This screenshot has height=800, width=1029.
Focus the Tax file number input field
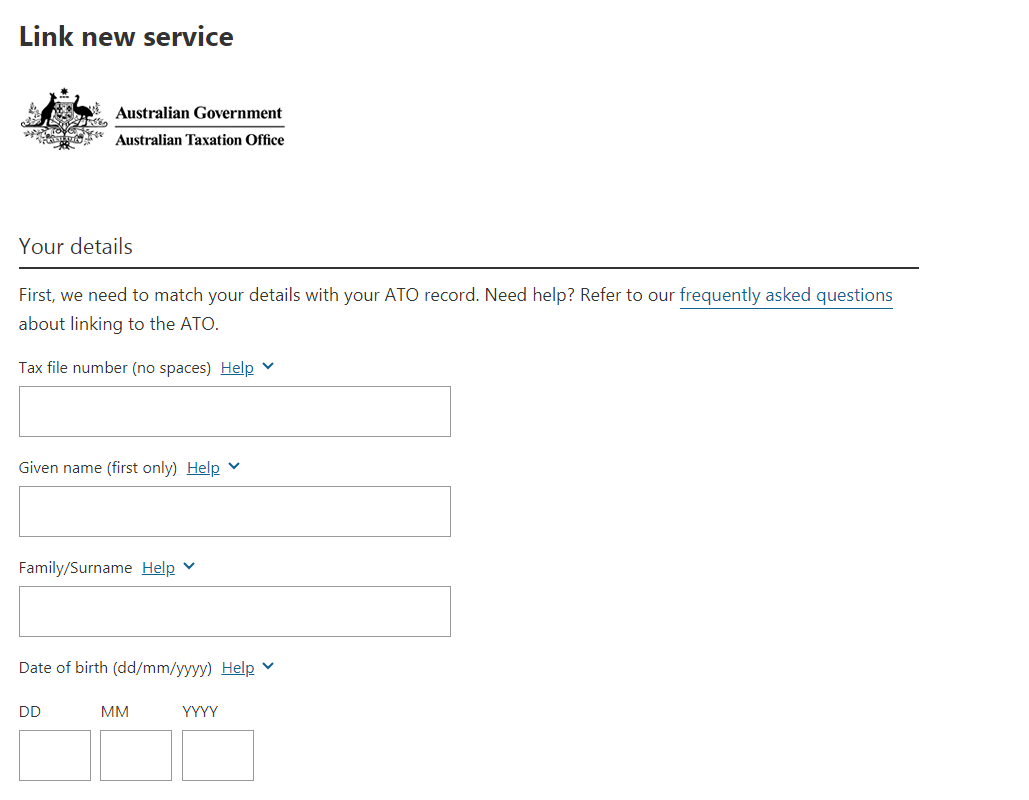pyautogui.click(x=235, y=411)
